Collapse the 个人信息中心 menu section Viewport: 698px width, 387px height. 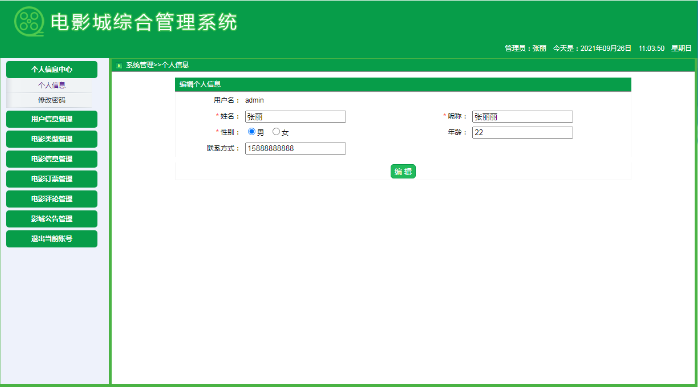coord(52,69)
